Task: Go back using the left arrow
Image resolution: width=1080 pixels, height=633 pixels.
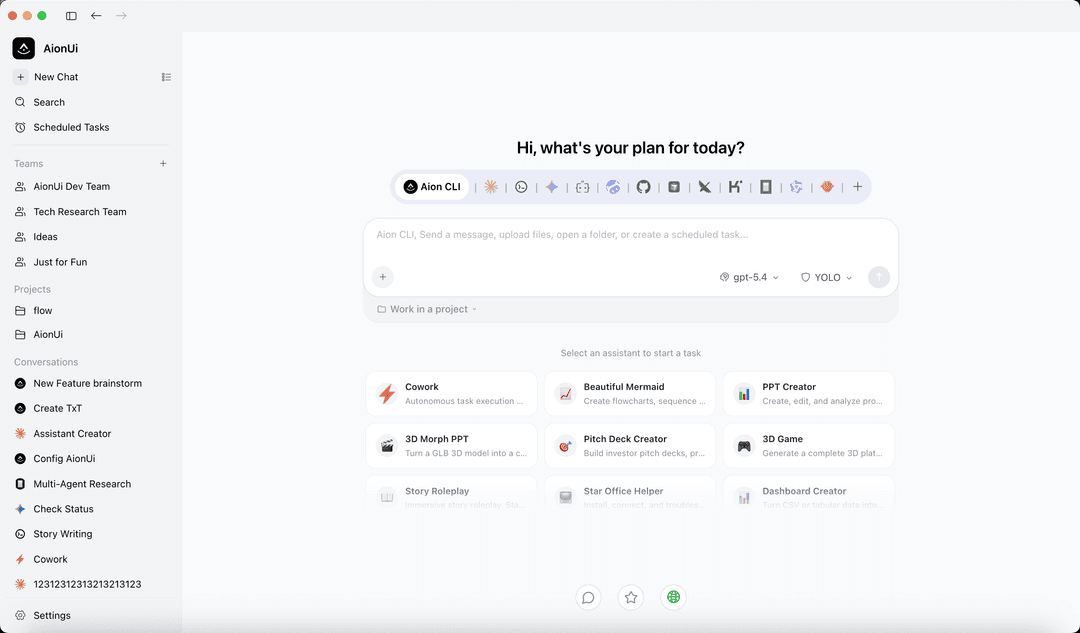Action: [x=96, y=16]
